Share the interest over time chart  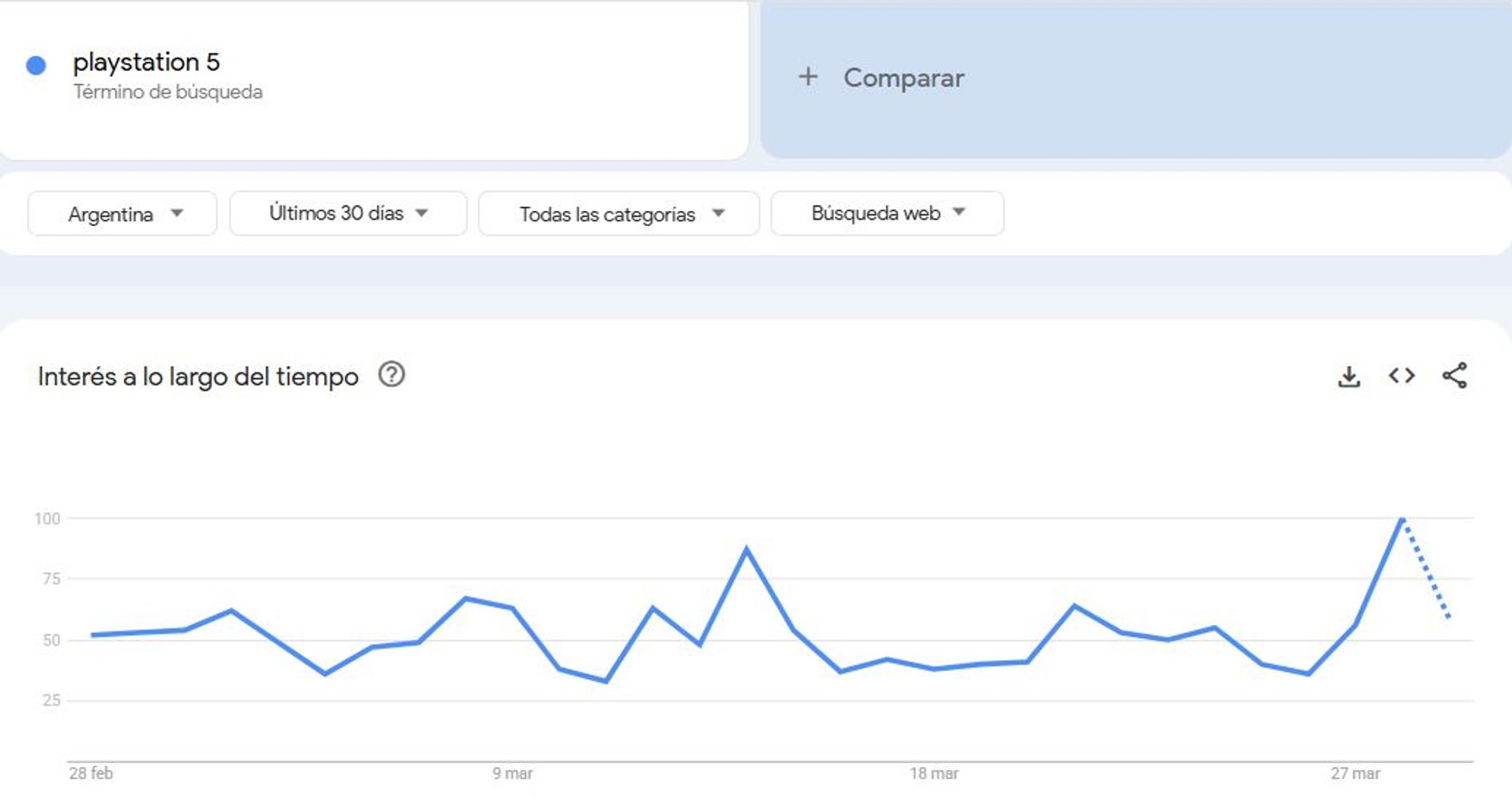(1454, 376)
